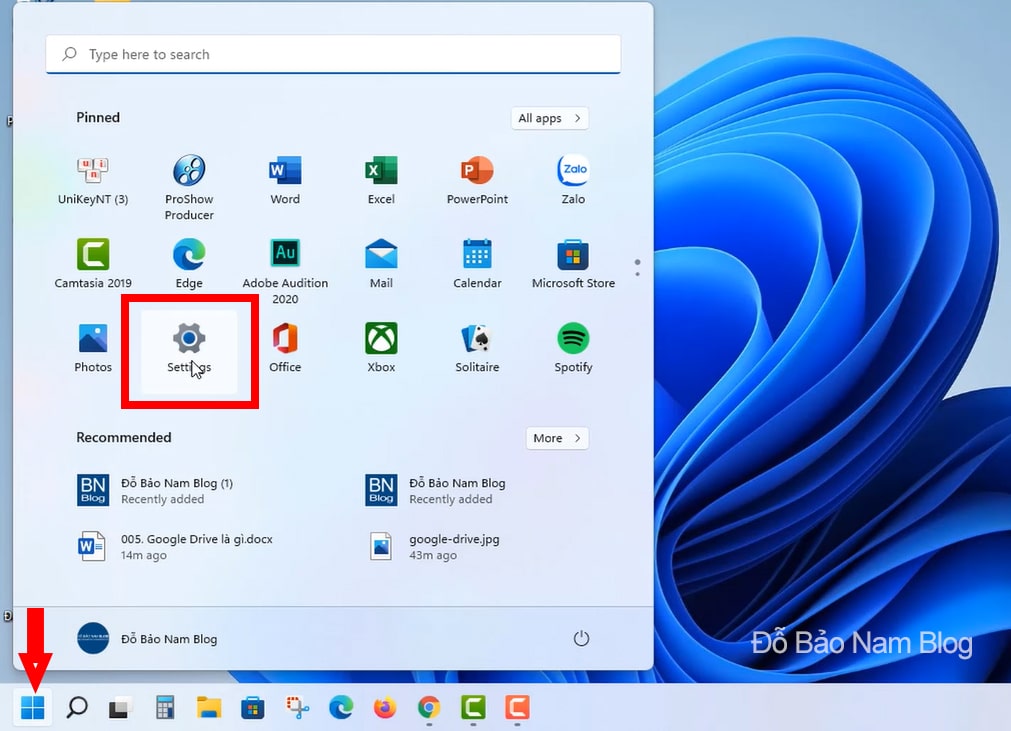
Task: Open 005. Google Drive là gì.docx
Action: [175, 547]
